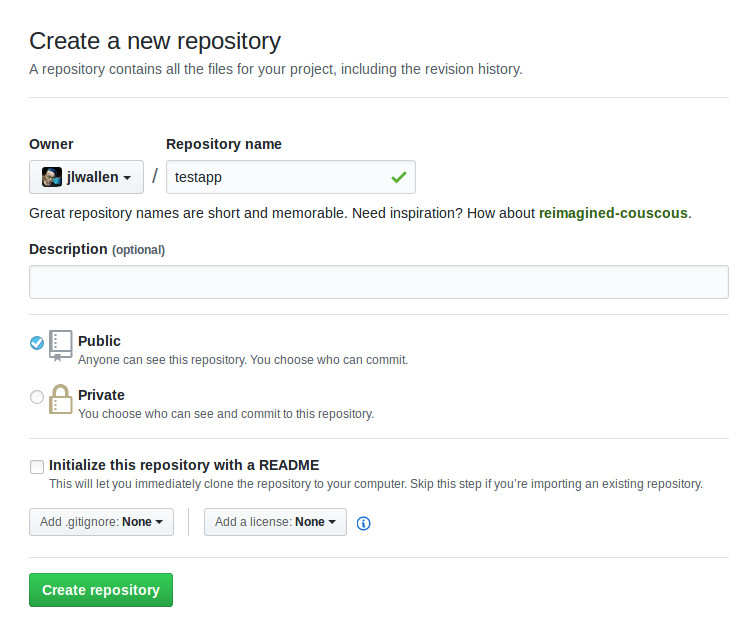Viewport: 756px width, 630px height.
Task: Click the jlwallen avatar image
Action: pyautogui.click(x=52, y=177)
